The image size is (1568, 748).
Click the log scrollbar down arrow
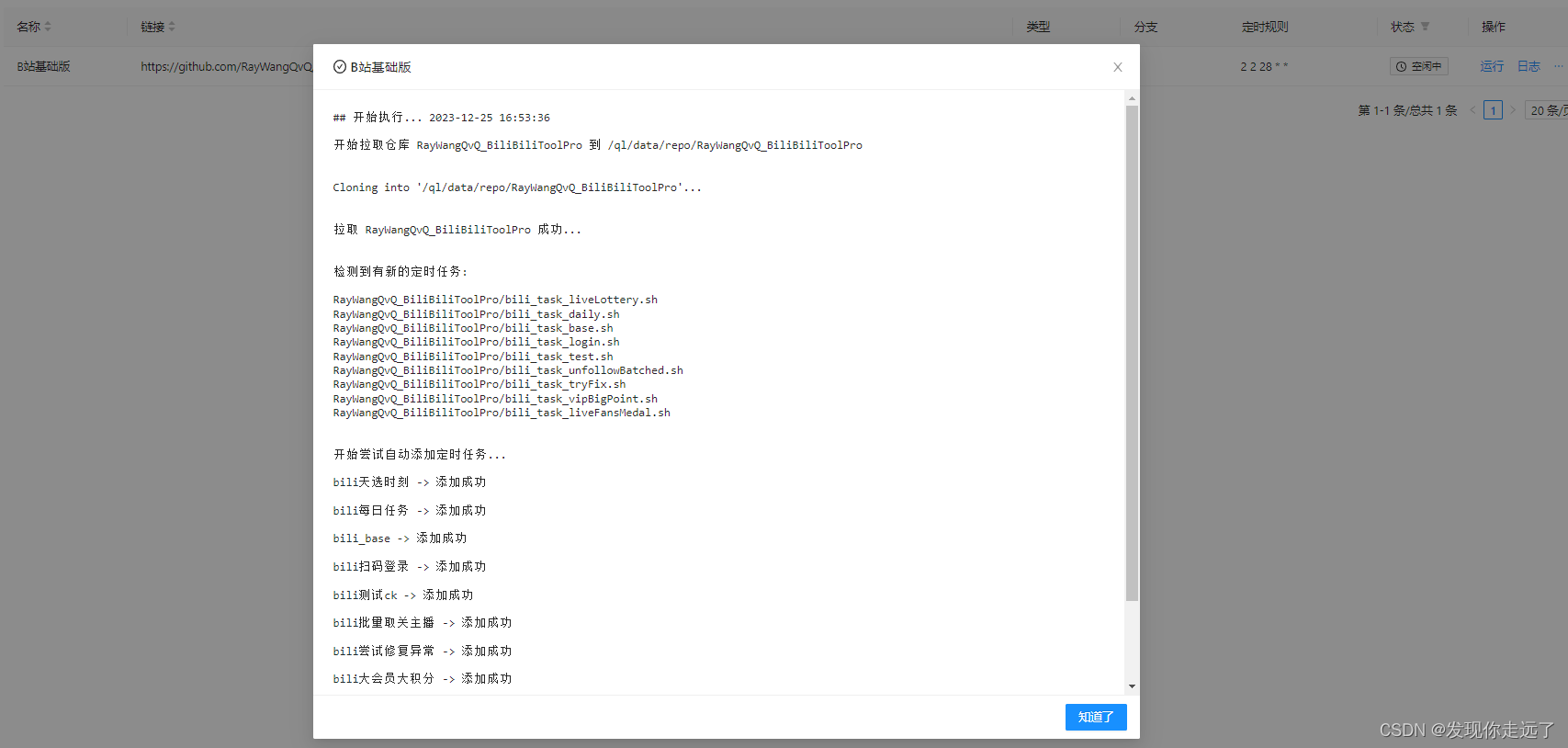click(1132, 686)
